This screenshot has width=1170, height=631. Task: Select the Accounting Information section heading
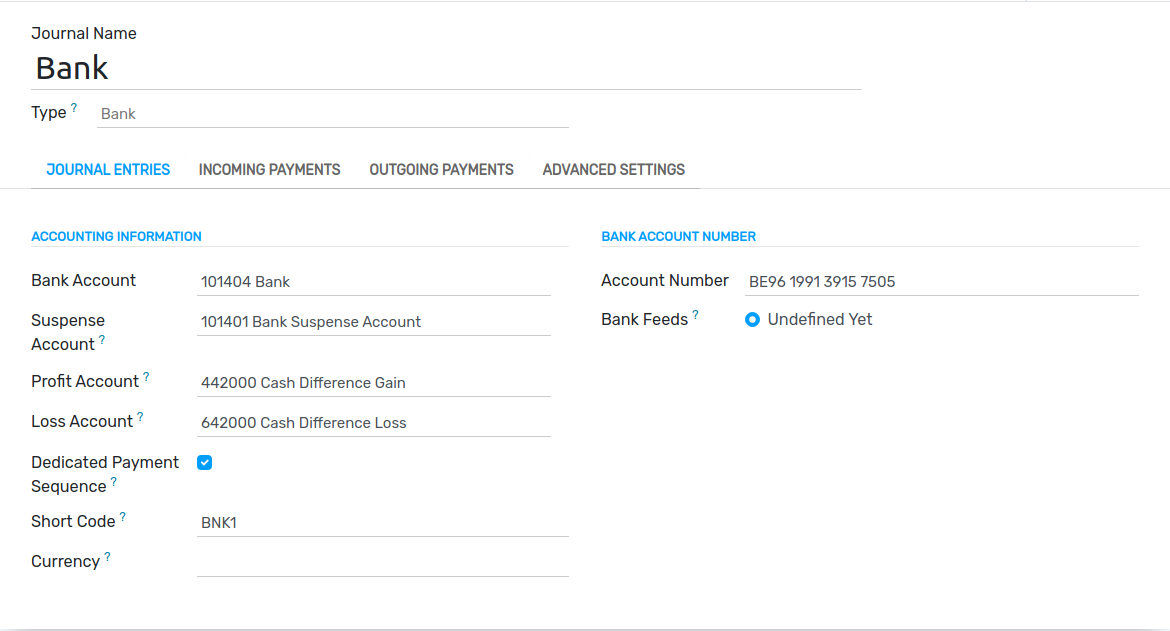pyautogui.click(x=116, y=236)
